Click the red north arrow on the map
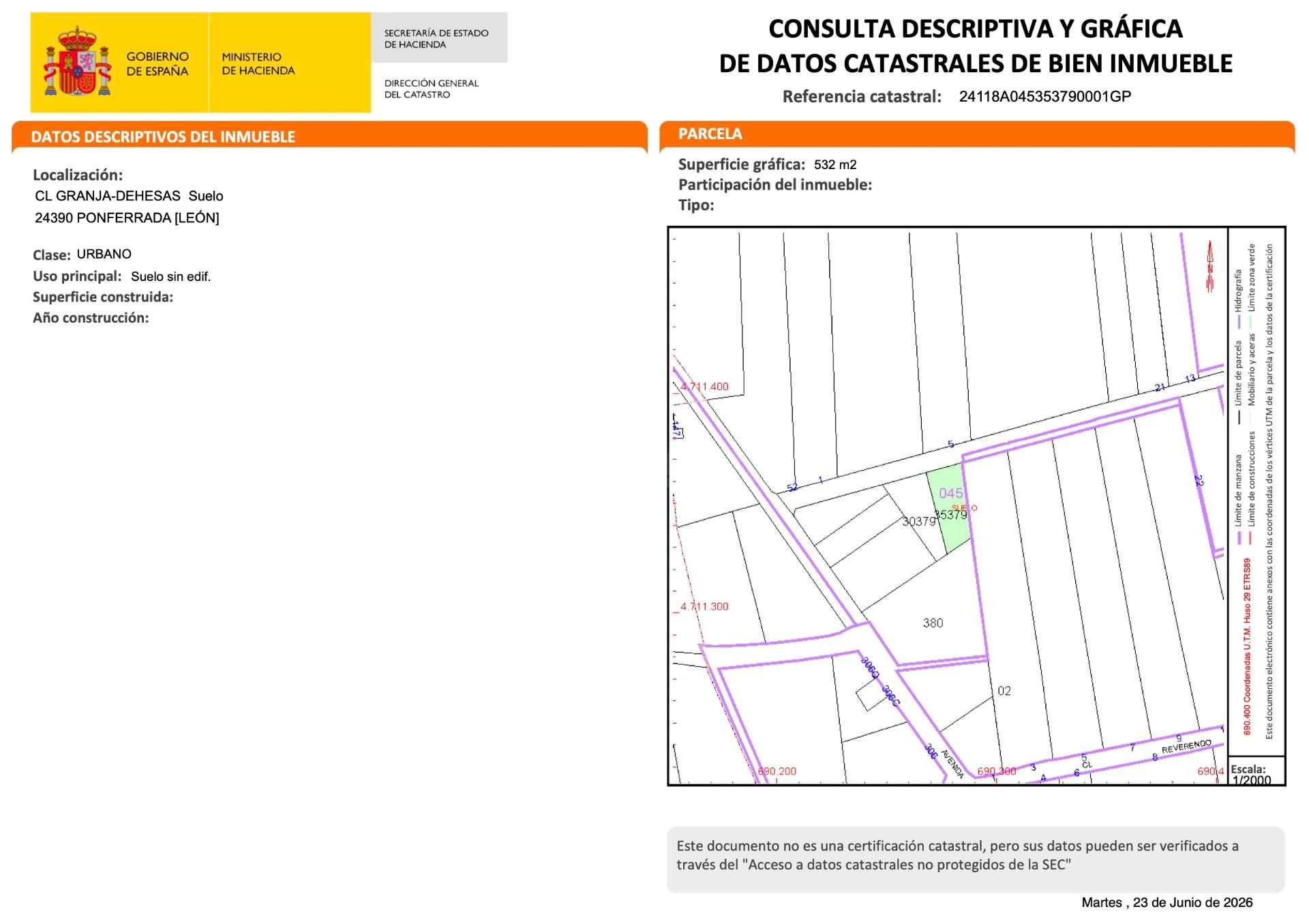Image resolution: width=1309 pixels, height=924 pixels. click(x=1210, y=267)
